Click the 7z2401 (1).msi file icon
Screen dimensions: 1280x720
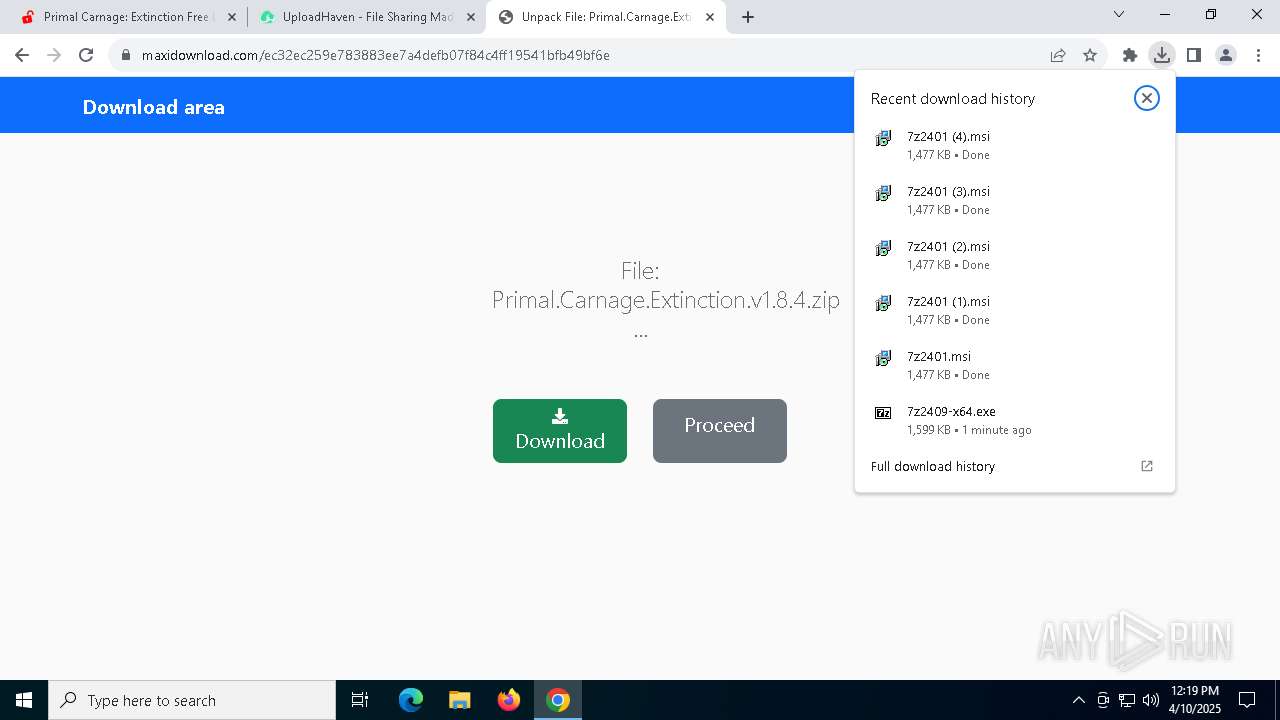[883, 303]
